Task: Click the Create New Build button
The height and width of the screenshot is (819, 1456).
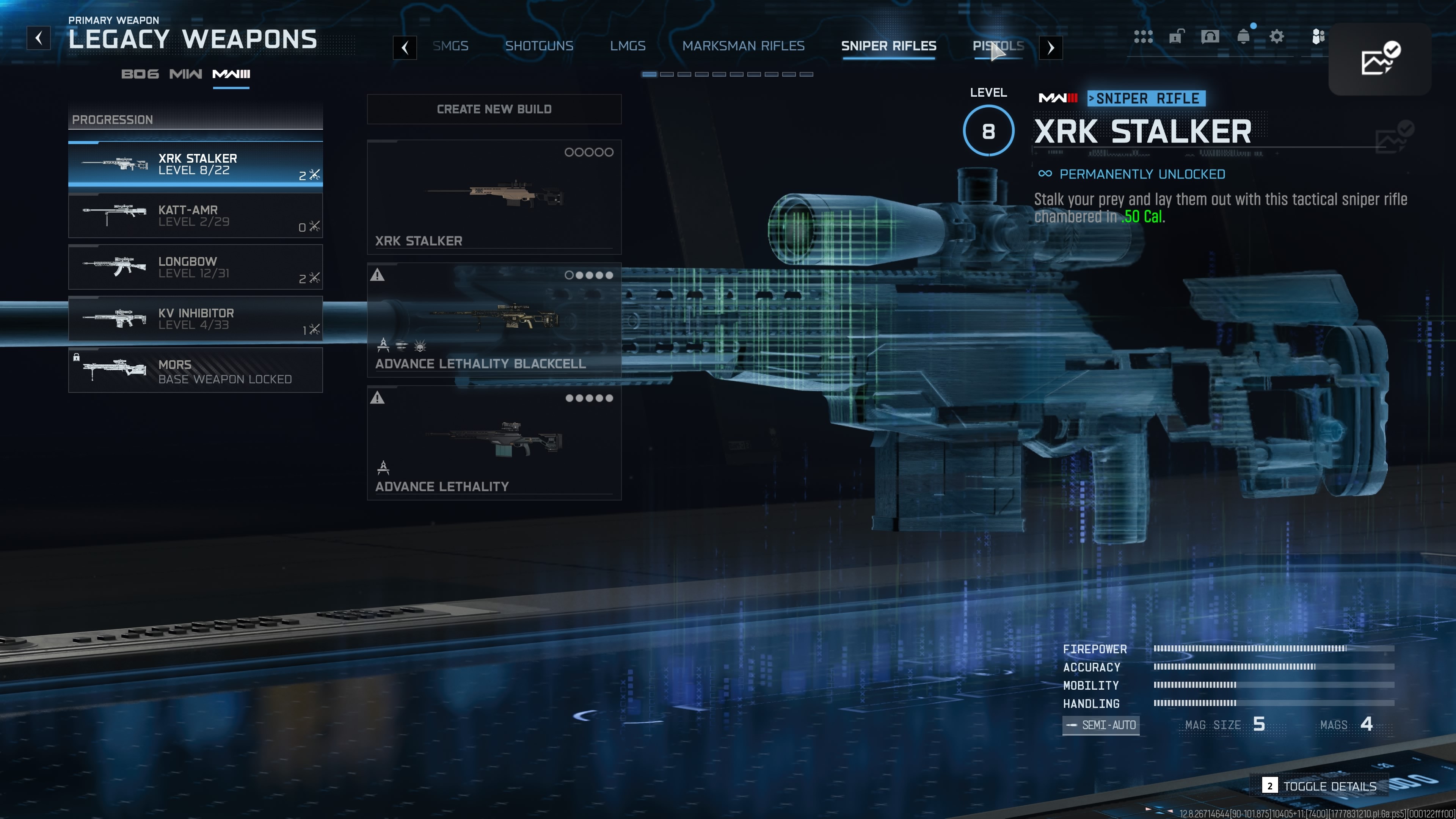Action: point(494,109)
